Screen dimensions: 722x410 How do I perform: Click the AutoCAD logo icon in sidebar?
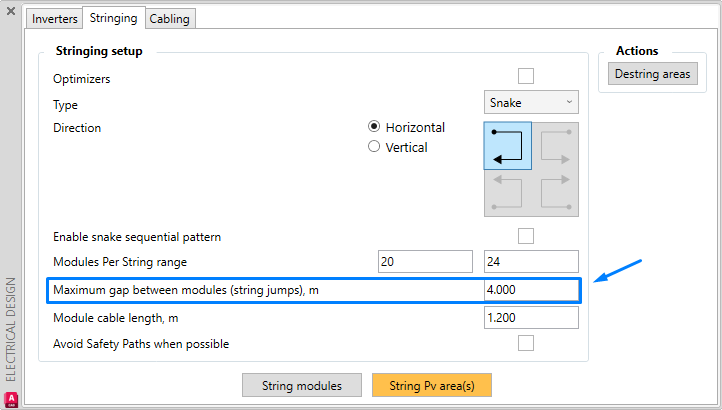(x=11, y=399)
